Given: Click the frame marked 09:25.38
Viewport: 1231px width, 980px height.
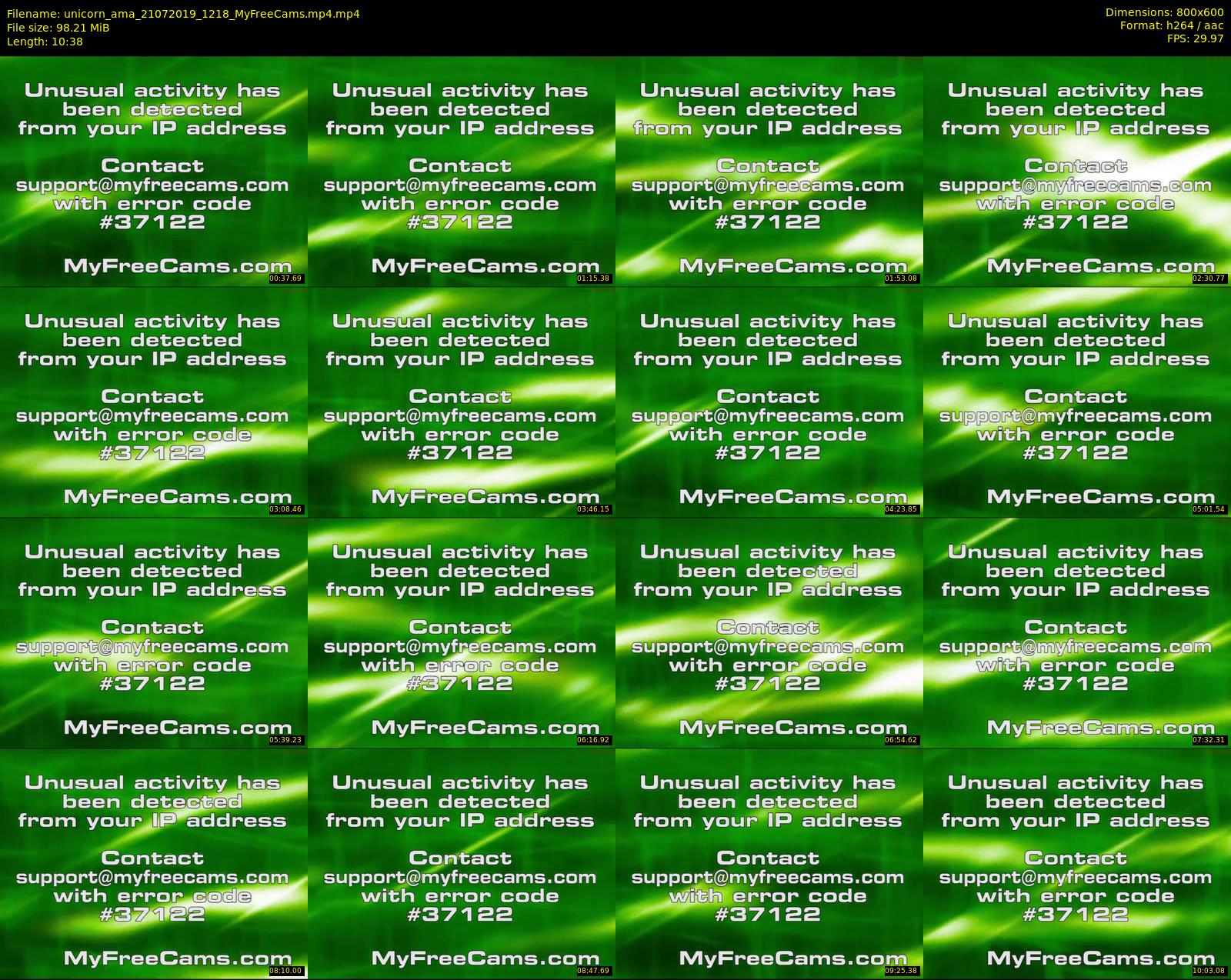Looking at the screenshot, I should (769, 864).
